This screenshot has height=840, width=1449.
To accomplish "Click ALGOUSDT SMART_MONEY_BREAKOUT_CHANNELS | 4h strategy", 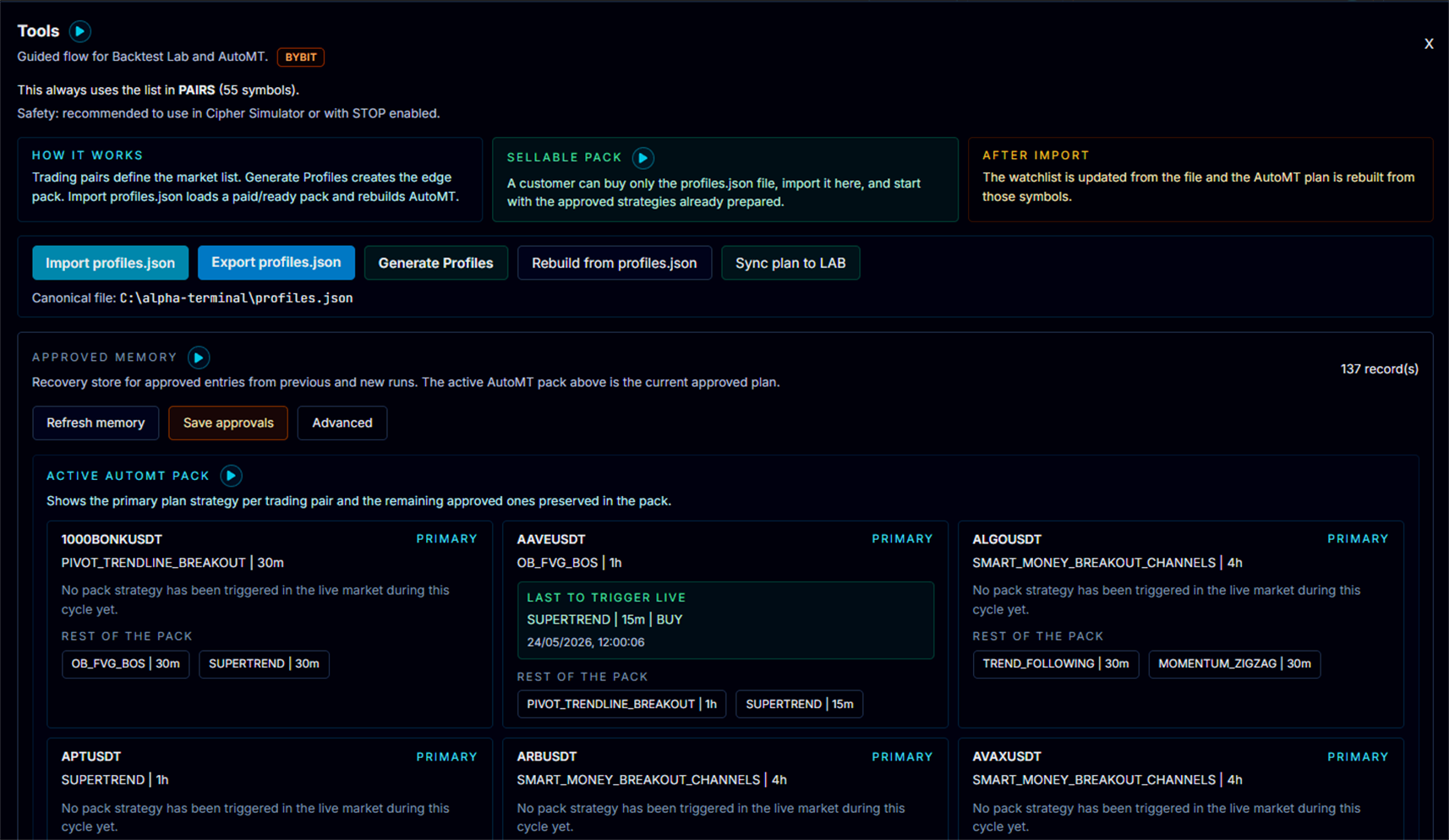I will tap(1107, 563).
